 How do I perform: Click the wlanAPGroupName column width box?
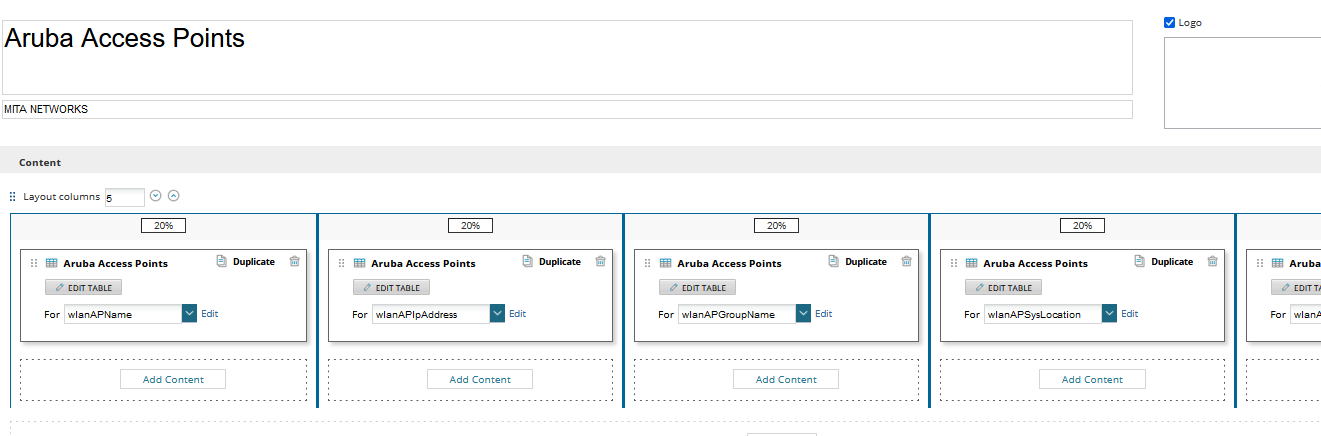tap(776, 226)
